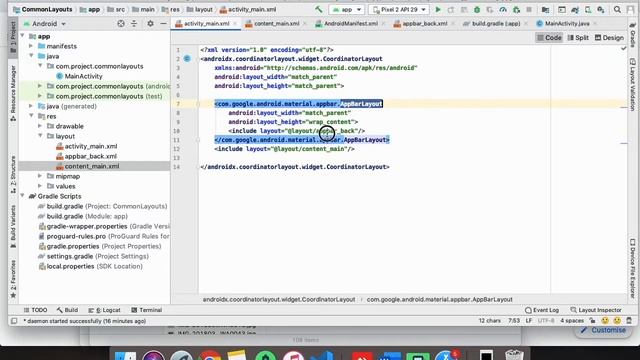Image resolution: width=640 pixels, height=360 pixels.
Task: Open the Terminal tool window
Action: (147, 310)
